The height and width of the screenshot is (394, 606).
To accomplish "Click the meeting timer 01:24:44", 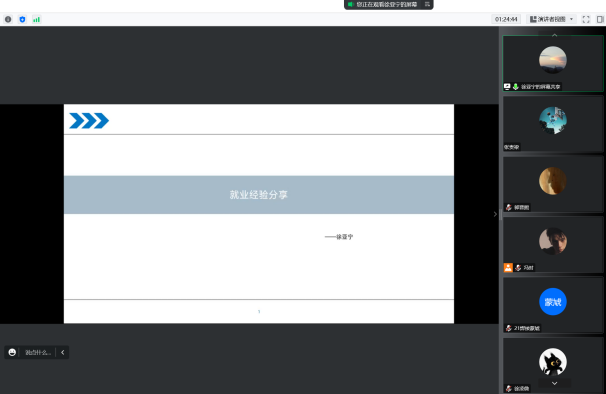I will pos(506,19).
